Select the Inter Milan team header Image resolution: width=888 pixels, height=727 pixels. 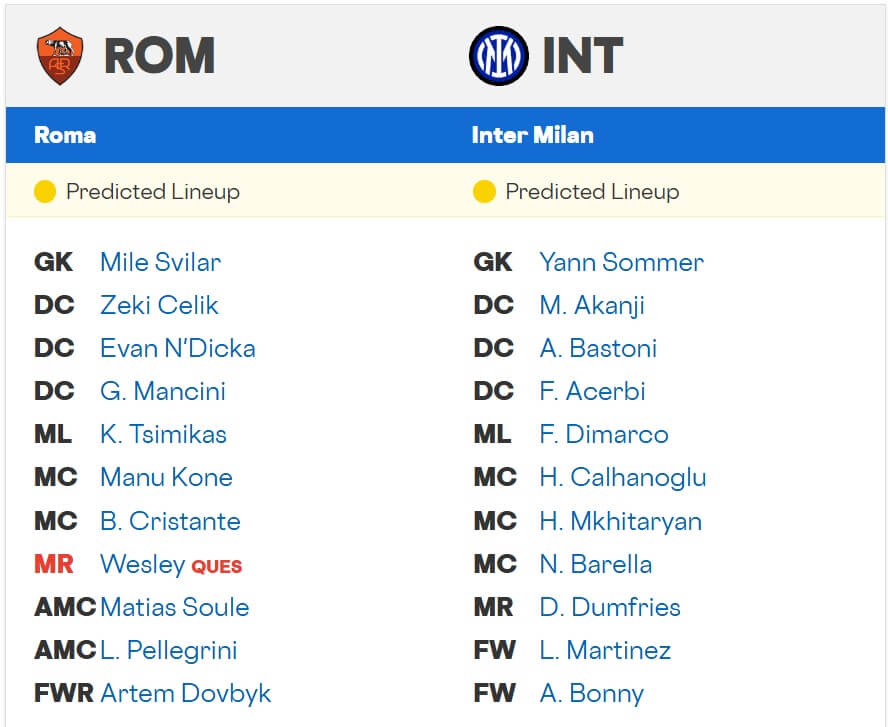pos(532,135)
